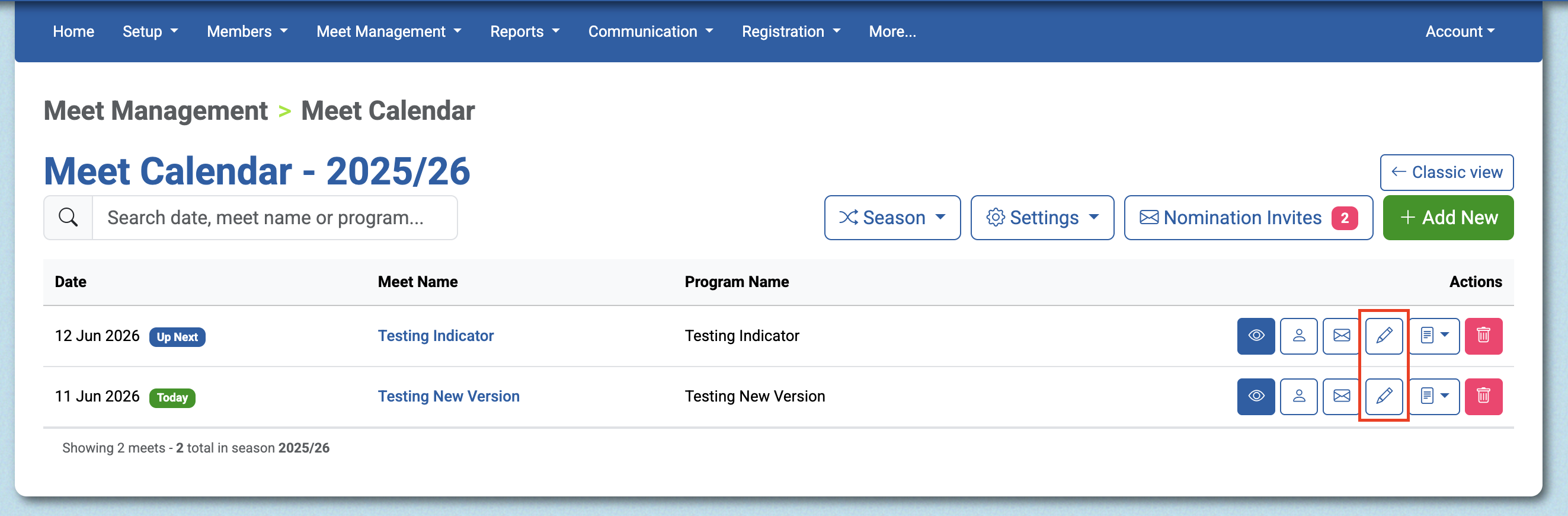This screenshot has height=516, width=1568.
Task: Expand document dropdown for Testing Indicator row
Action: [1434, 336]
